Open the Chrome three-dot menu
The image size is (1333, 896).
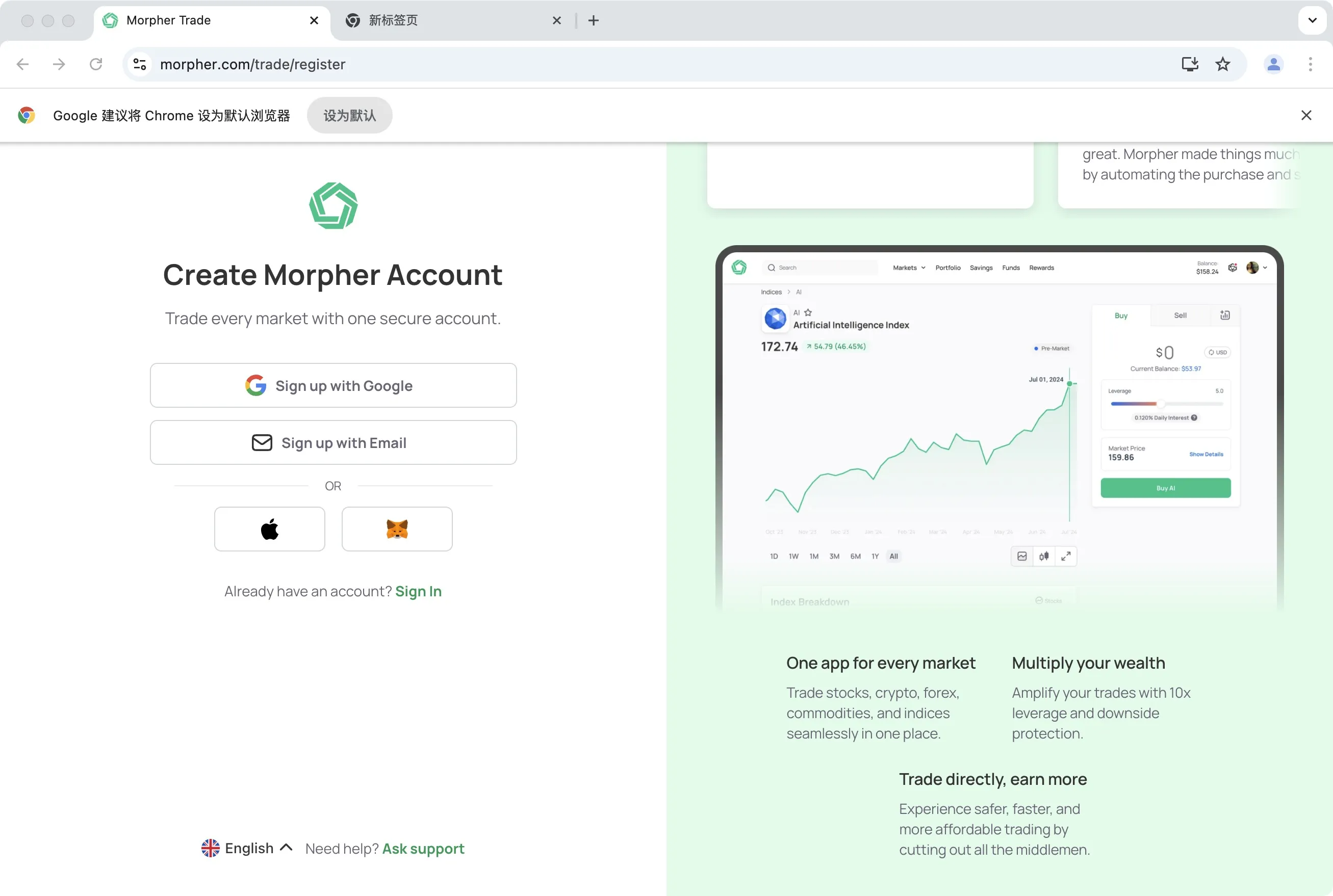[x=1311, y=64]
